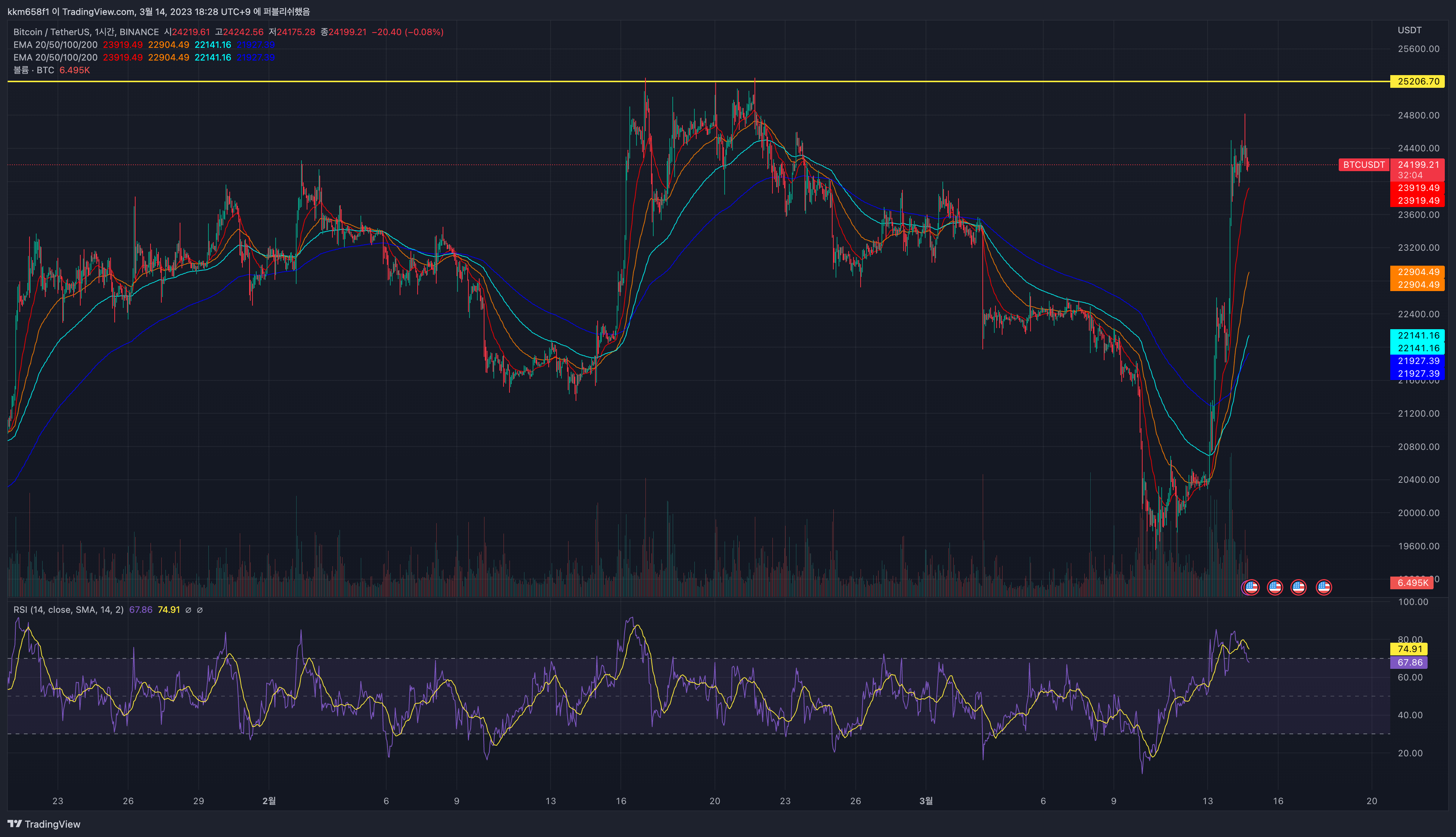Screen dimensions: 1456x837
Task: Click the RSI (14, close, SMA, 14, 2) legend
Action: click(x=68, y=610)
